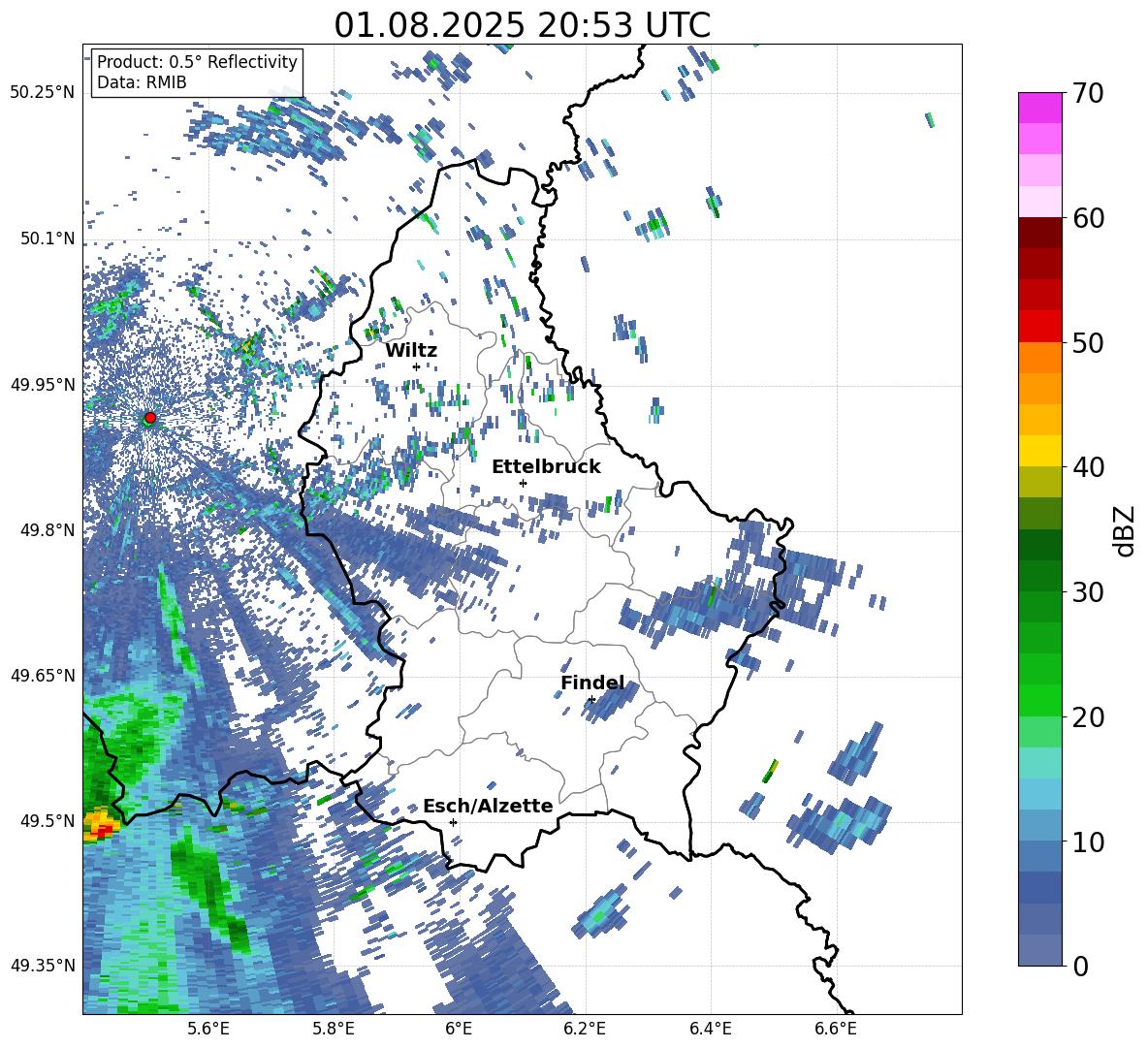
Task: Click the orange colorbar segment below 50
Action: click(1039, 357)
